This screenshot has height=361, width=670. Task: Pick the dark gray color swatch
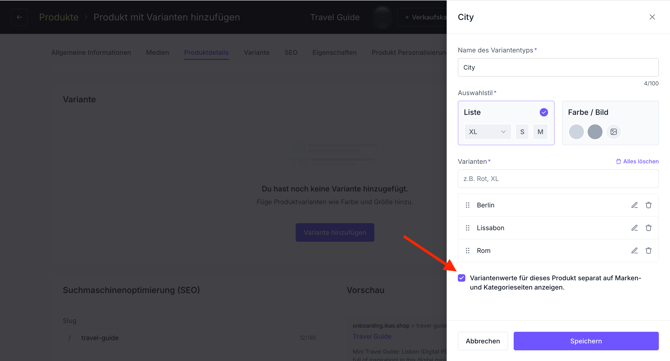click(595, 132)
